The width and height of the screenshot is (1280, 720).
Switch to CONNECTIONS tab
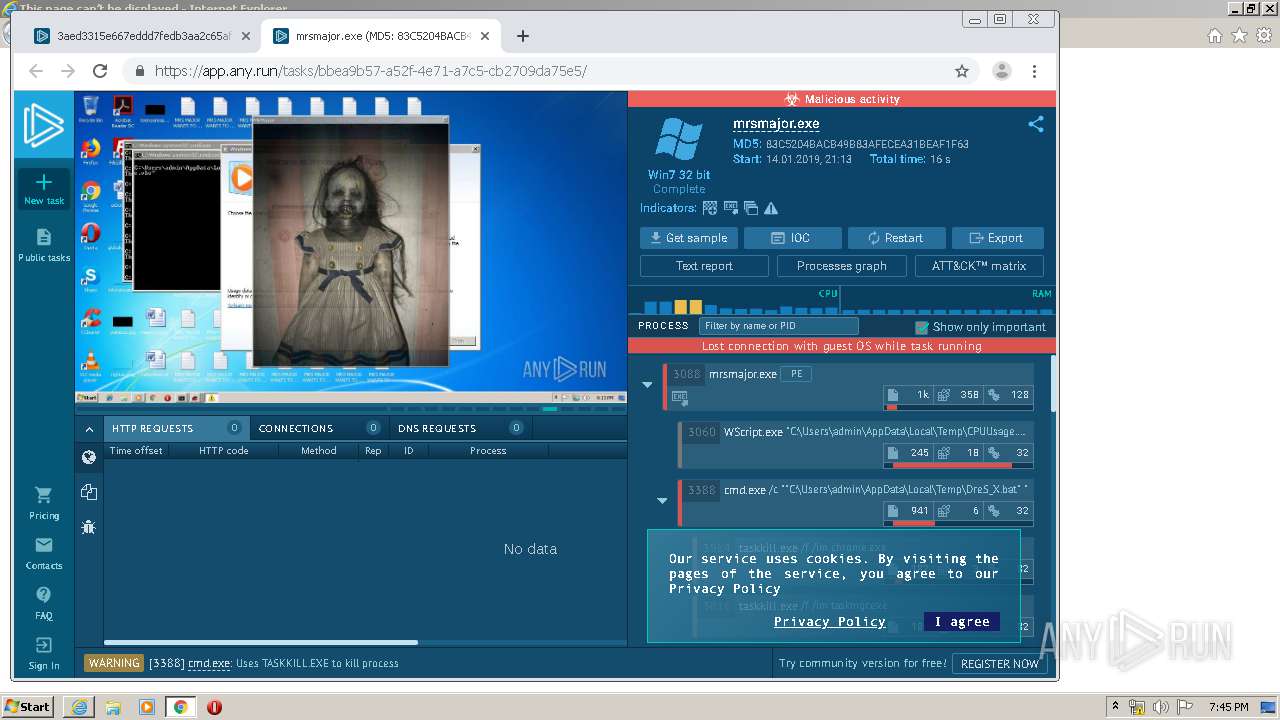coord(318,428)
